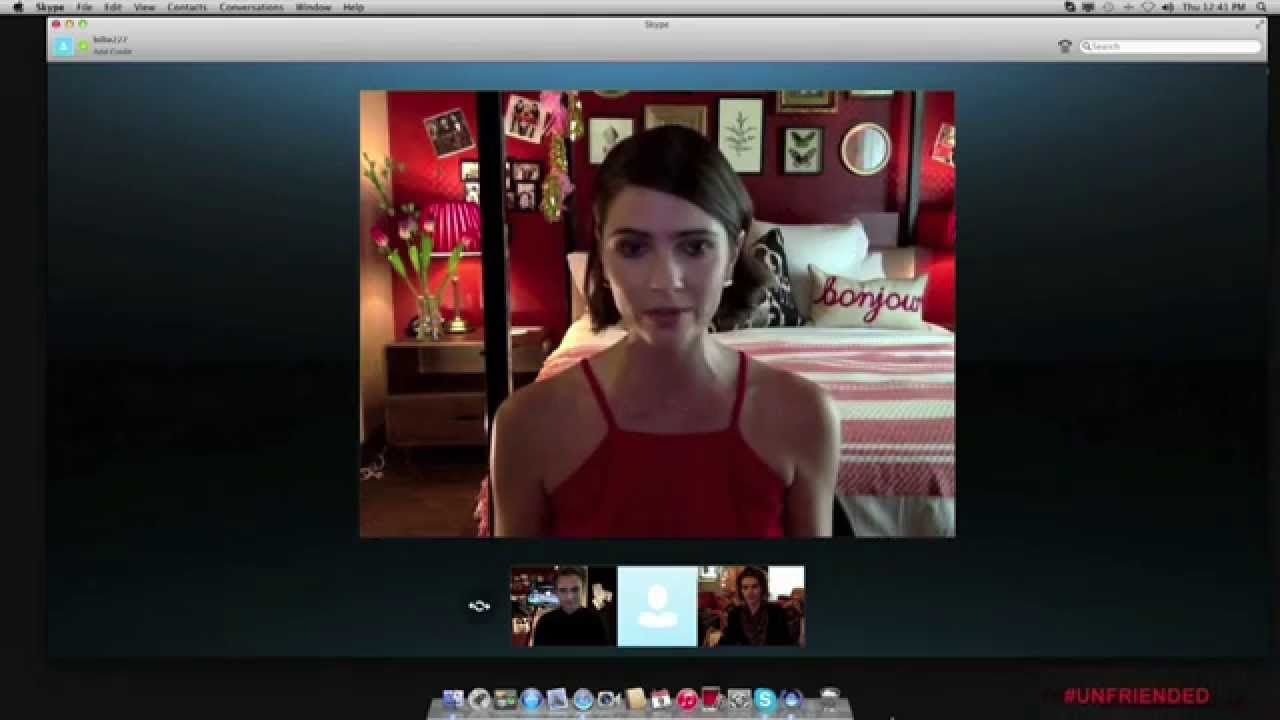Image resolution: width=1280 pixels, height=720 pixels.
Task: Close the Skype window
Action: pos(56,24)
